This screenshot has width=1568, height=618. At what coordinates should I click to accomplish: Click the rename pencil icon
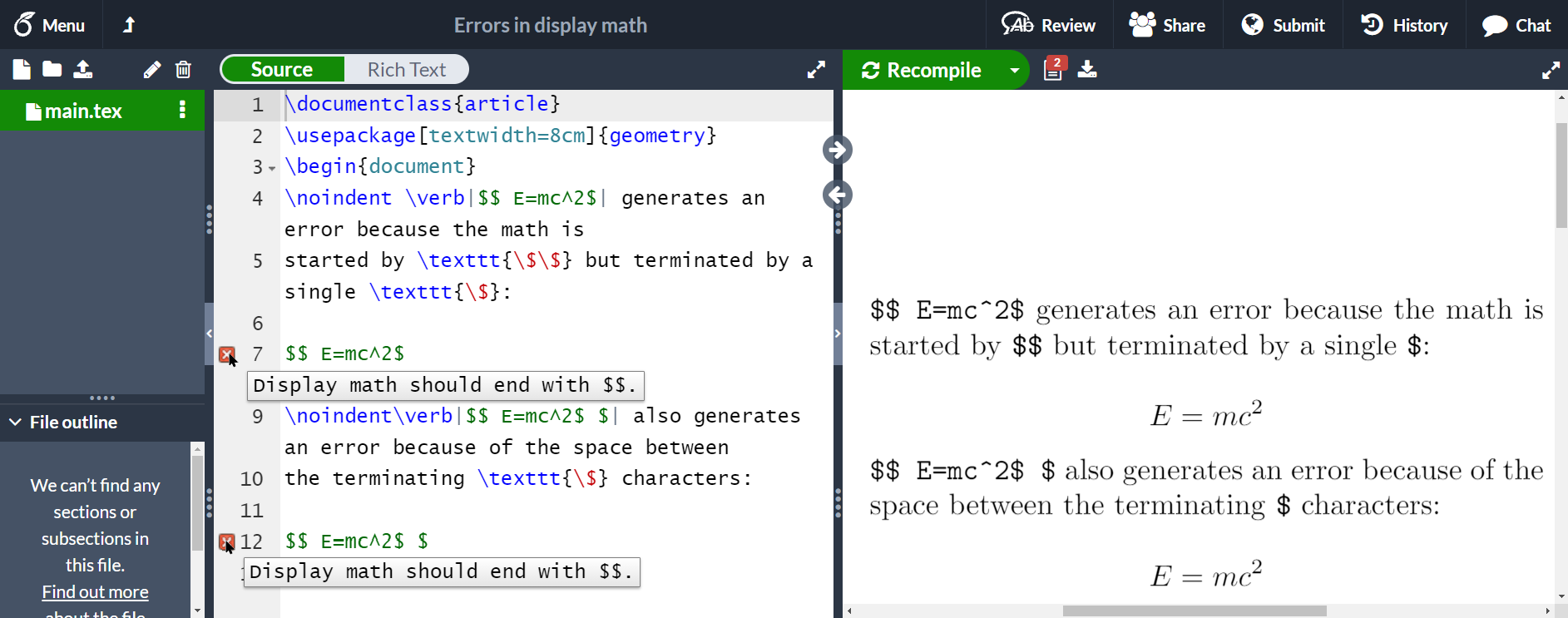pyautogui.click(x=151, y=70)
